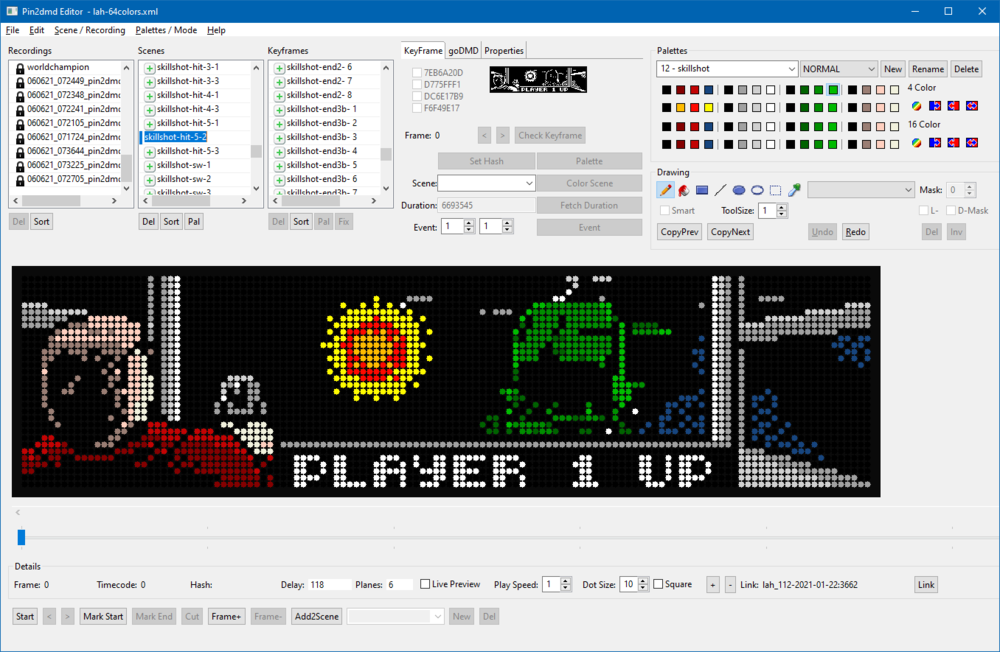The width and height of the screenshot is (1000, 652).
Task: Switch to the goDMD tab
Action: click(463, 51)
